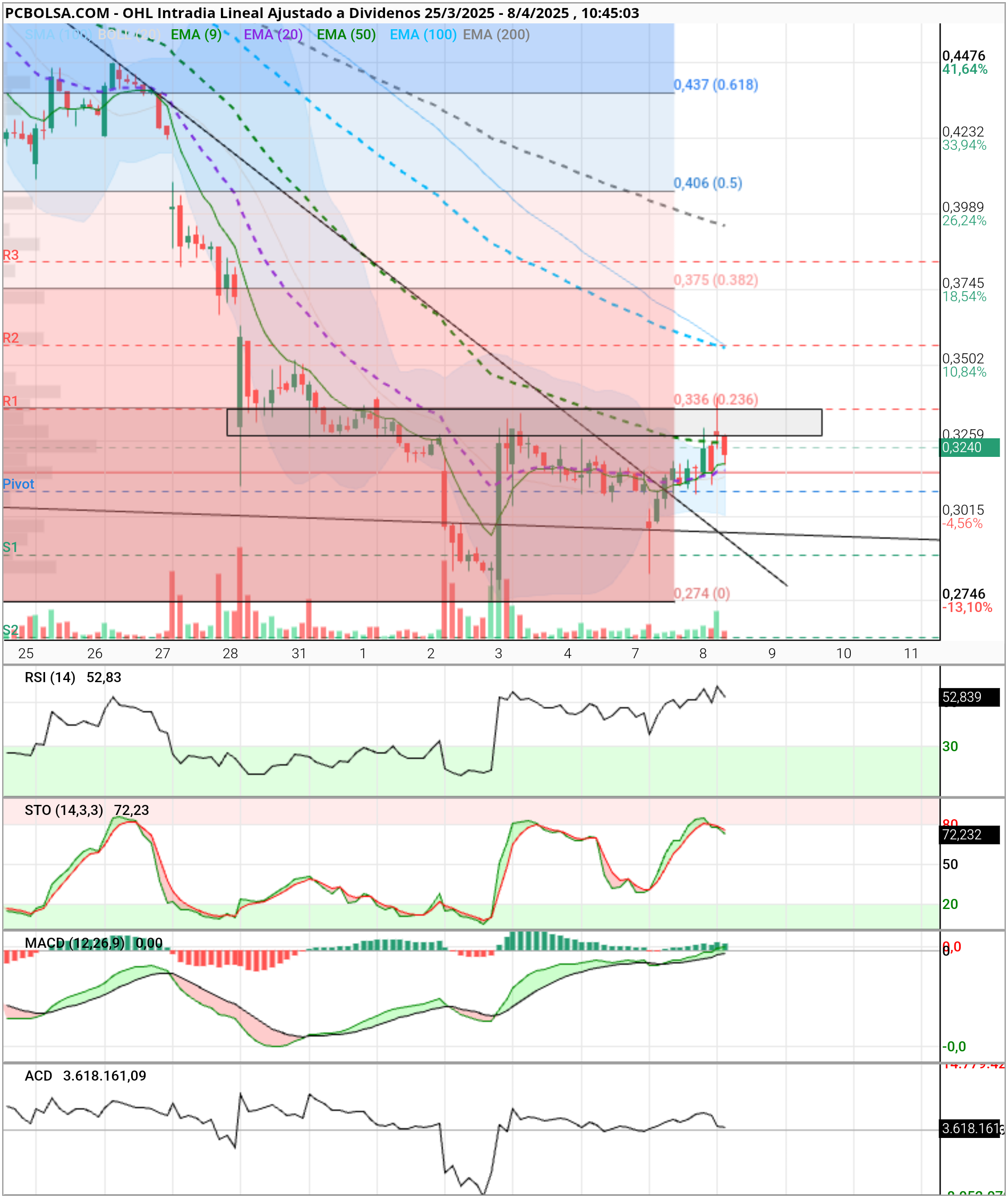Click the green 20 stochastic level label
The image size is (1008, 1198).
pos(950,904)
